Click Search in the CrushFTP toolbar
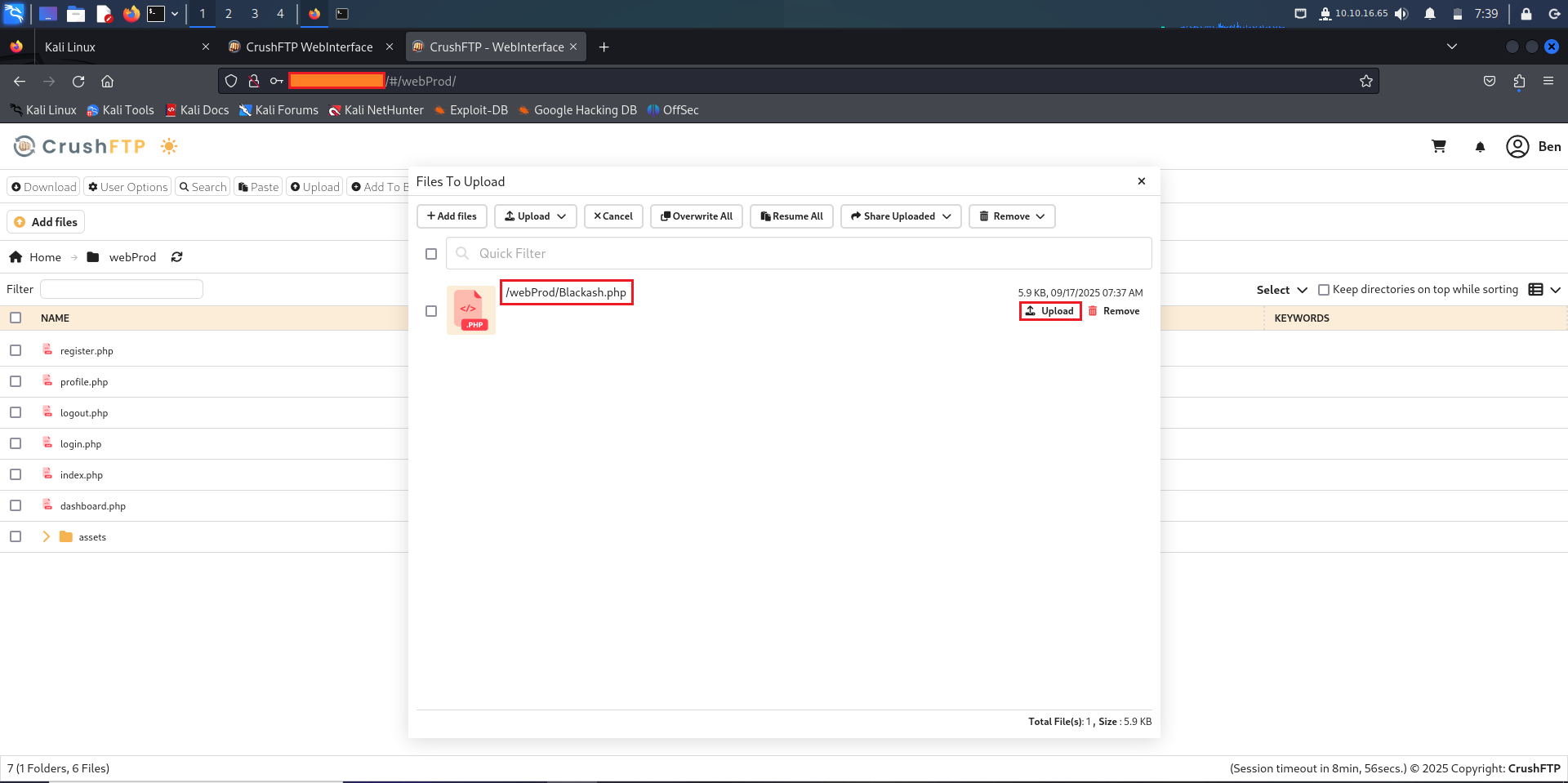This screenshot has height=783, width=1568. [203, 187]
